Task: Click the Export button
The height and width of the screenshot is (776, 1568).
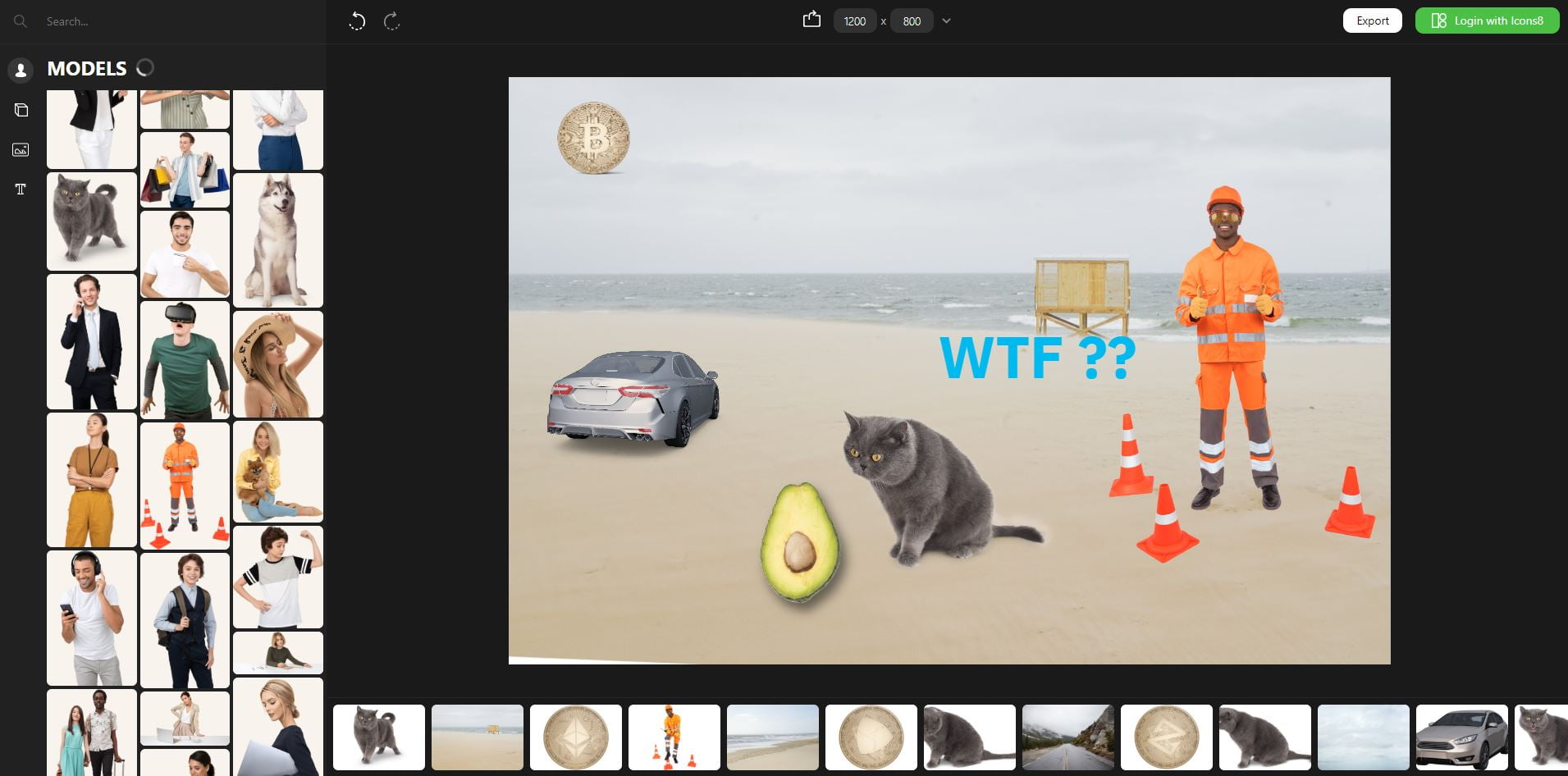Action: [x=1373, y=21]
